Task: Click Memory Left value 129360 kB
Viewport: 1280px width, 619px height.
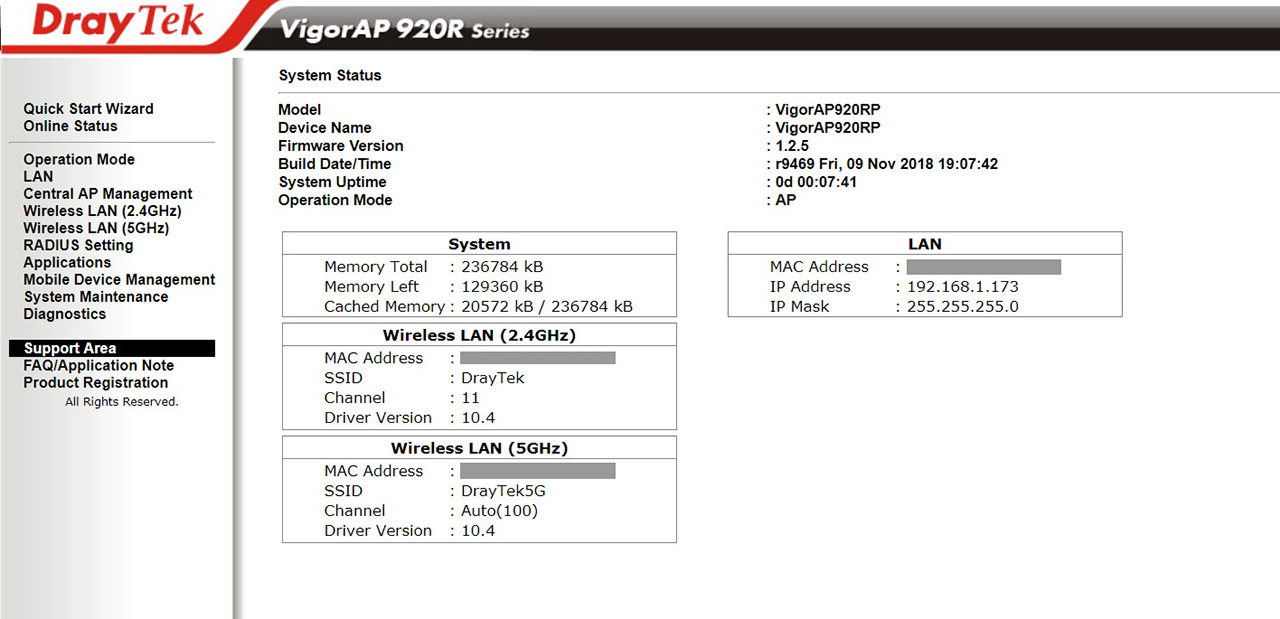Action: [x=502, y=287]
